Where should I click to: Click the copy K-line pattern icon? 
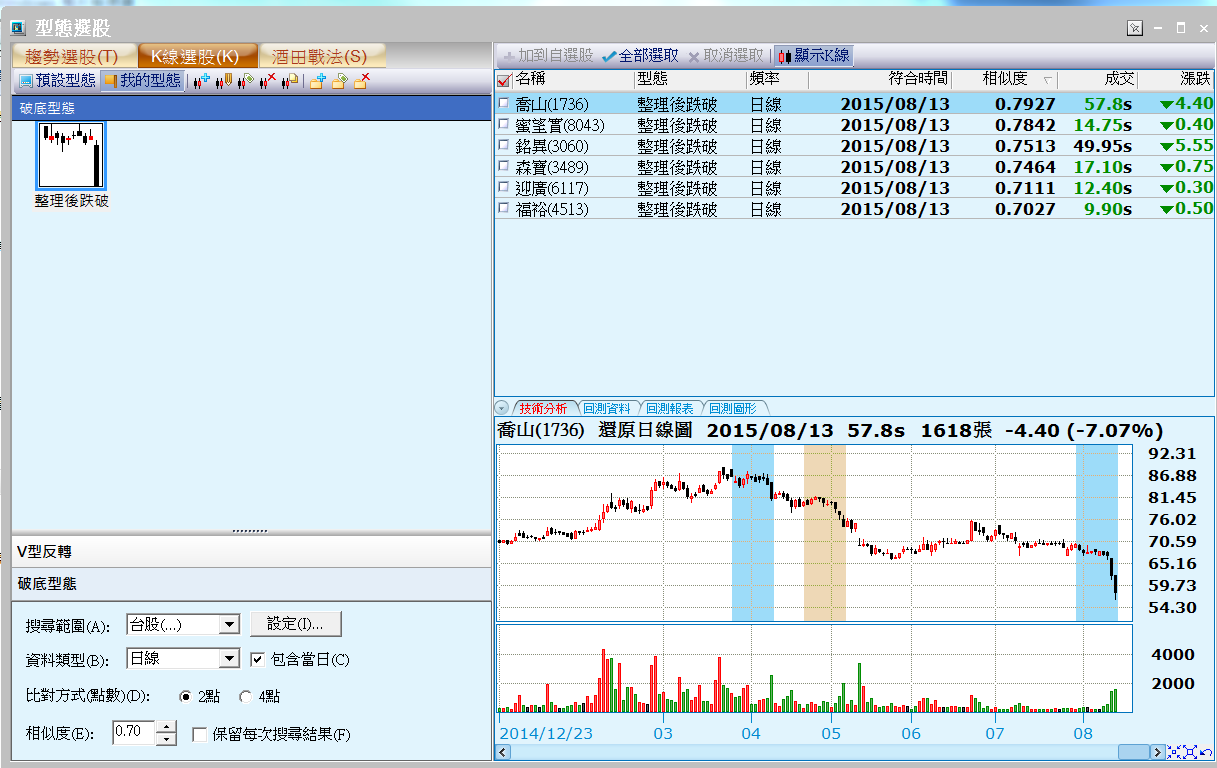click(x=290, y=81)
